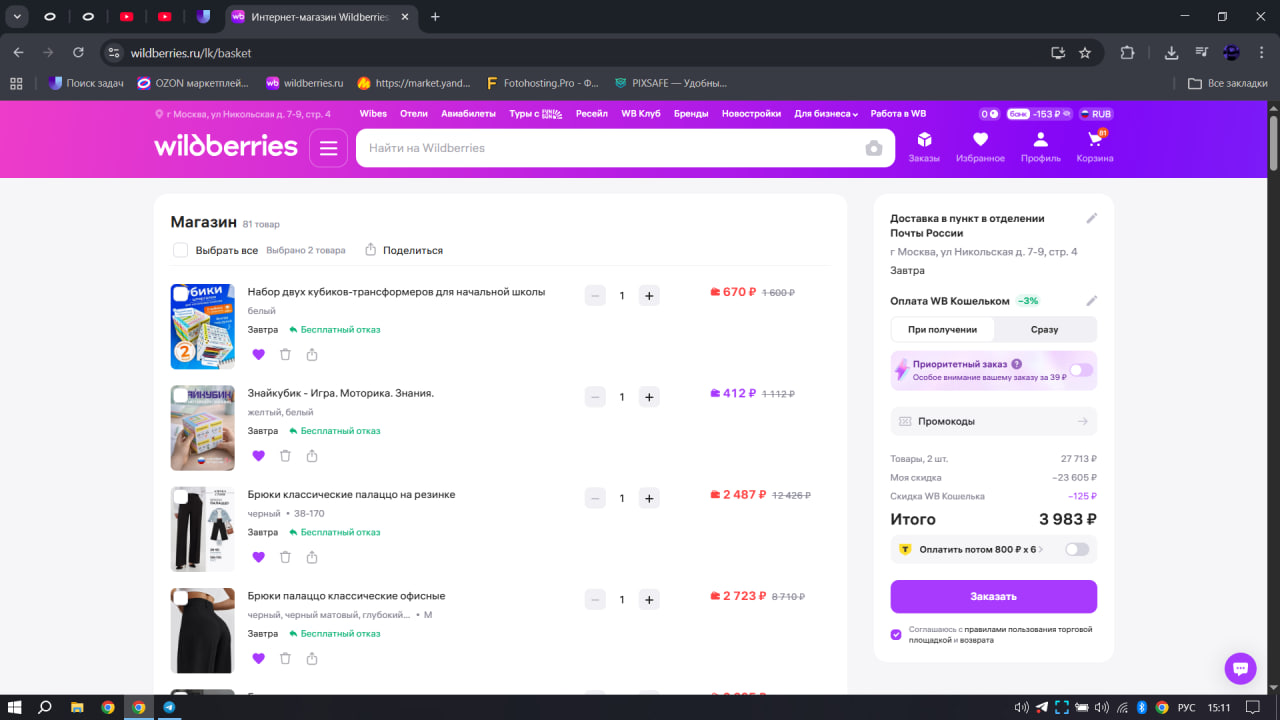1280x720 pixels.
Task: Go to Wildberries home via logo
Action: coord(226,147)
